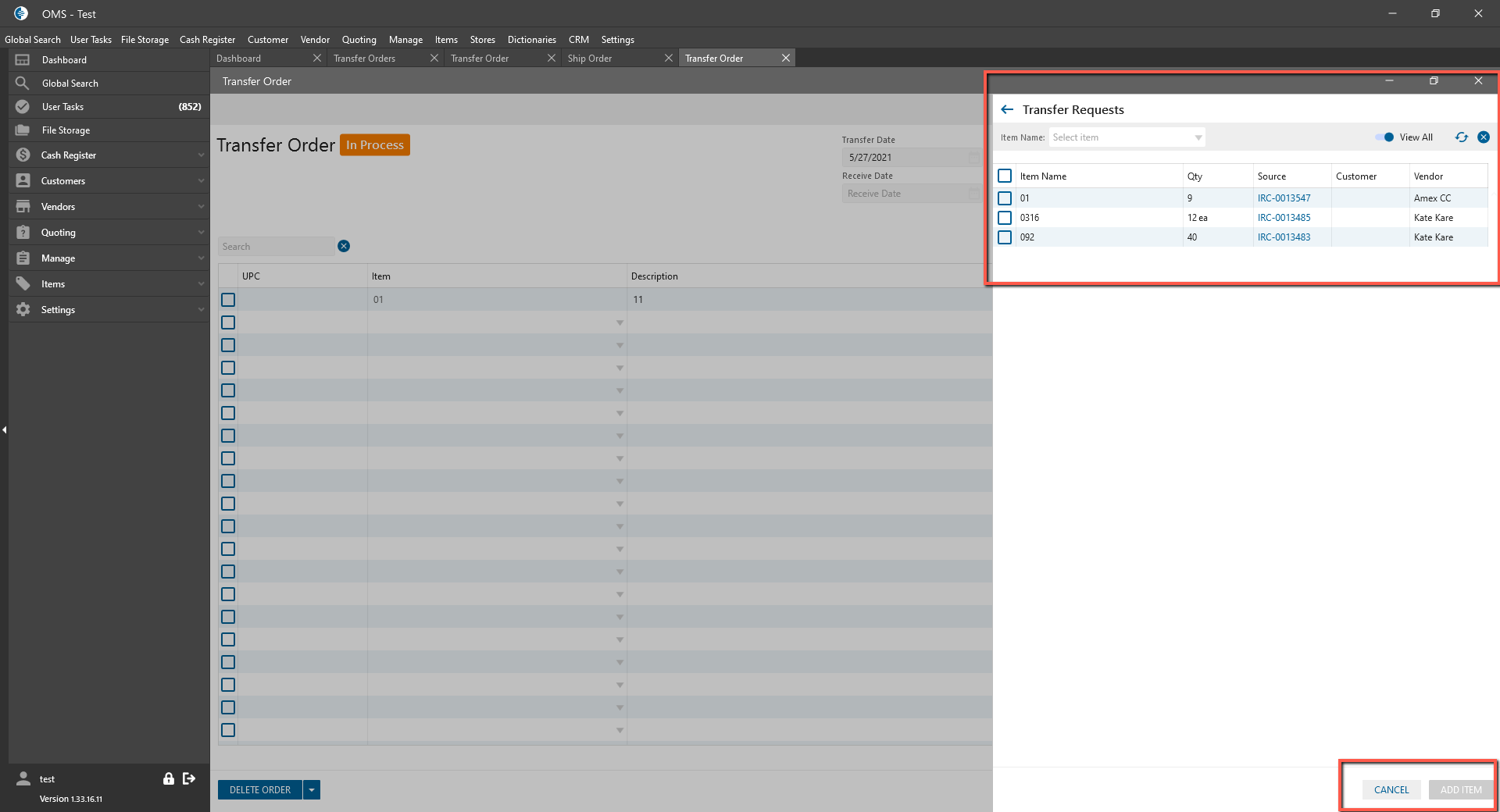The height and width of the screenshot is (812, 1500).
Task: Click the Add Item button
Action: coord(1461,790)
